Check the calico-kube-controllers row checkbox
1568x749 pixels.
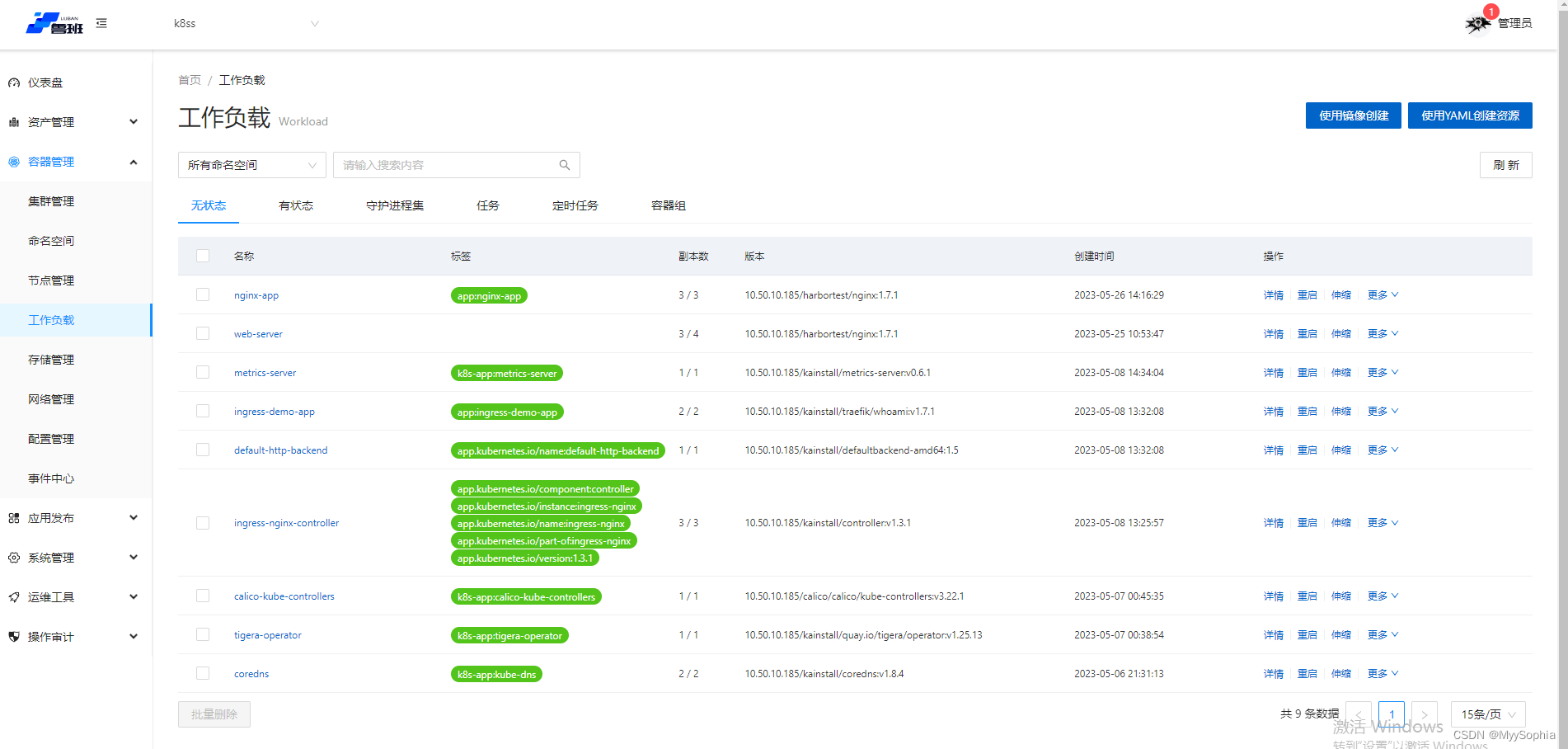pyautogui.click(x=203, y=596)
